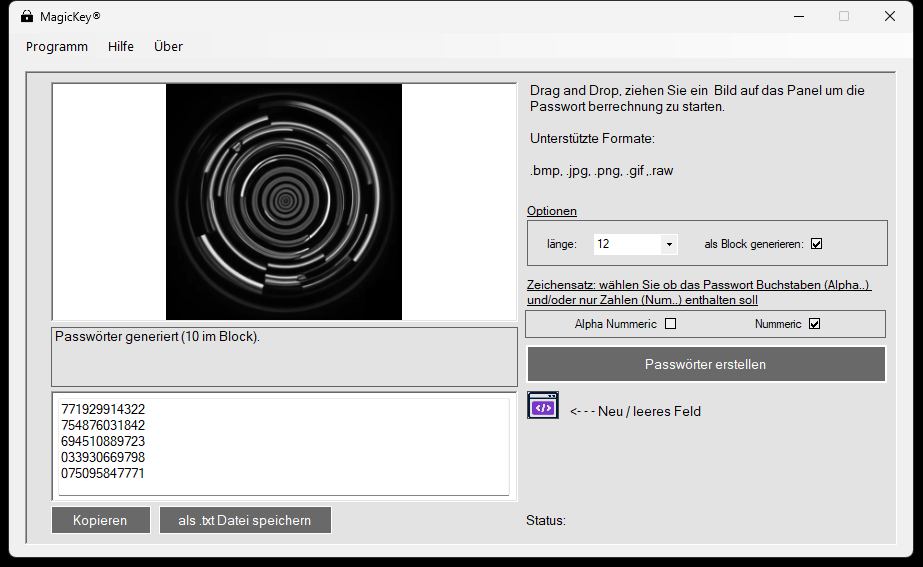The width and height of the screenshot is (923, 567).
Task: Open the Hilfe menu
Action: (121, 47)
